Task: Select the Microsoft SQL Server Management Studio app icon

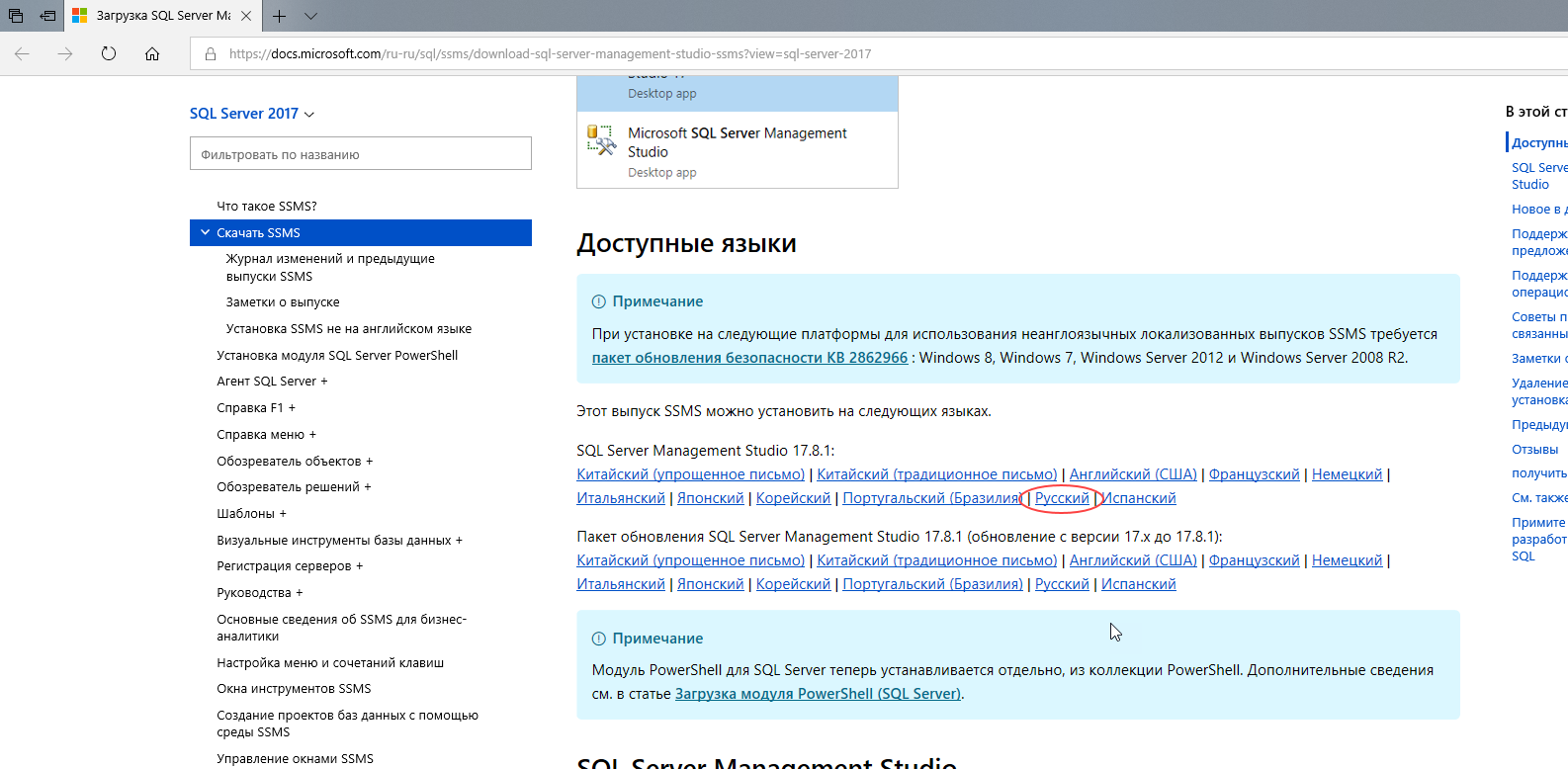Action: click(601, 139)
